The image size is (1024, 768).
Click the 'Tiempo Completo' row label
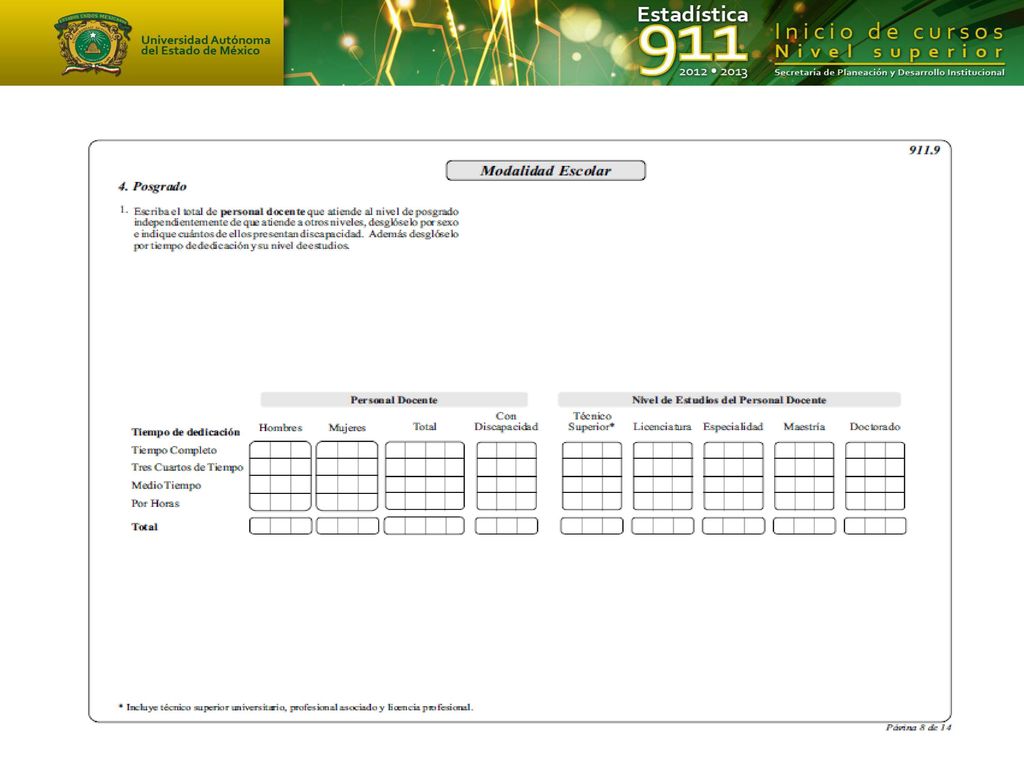174,450
